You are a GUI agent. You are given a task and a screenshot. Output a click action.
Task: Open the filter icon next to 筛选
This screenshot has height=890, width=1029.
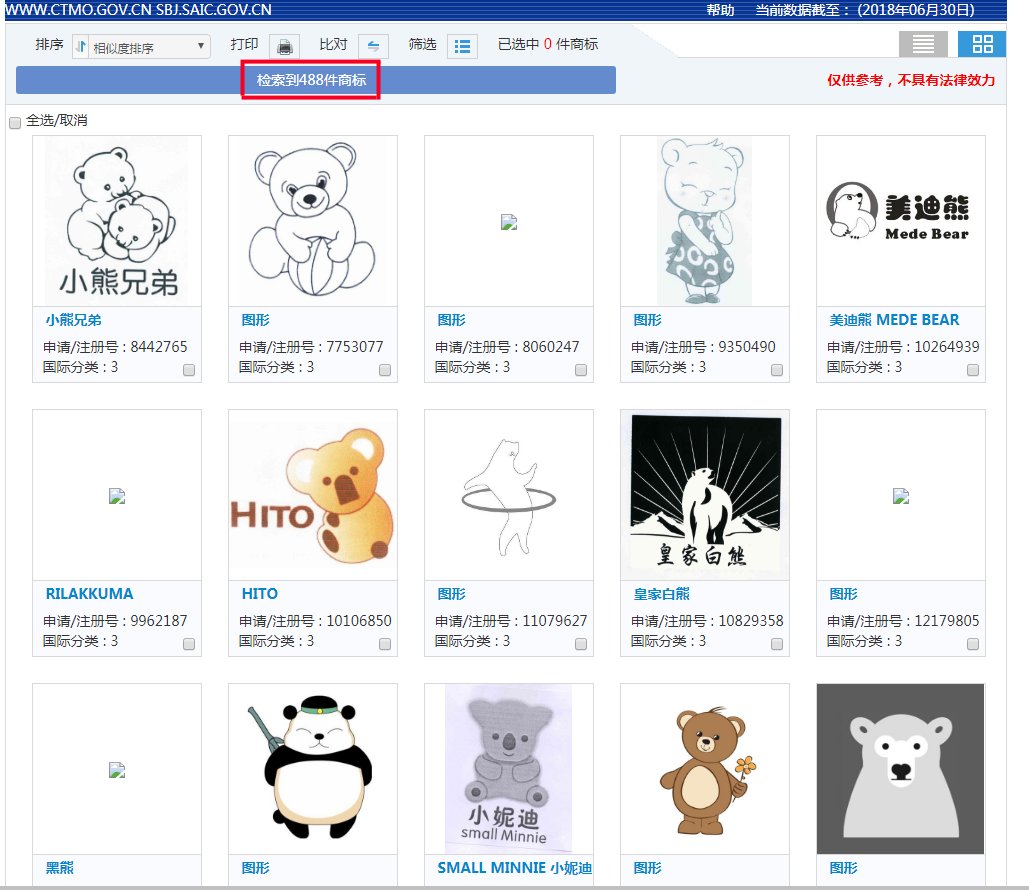(x=461, y=47)
